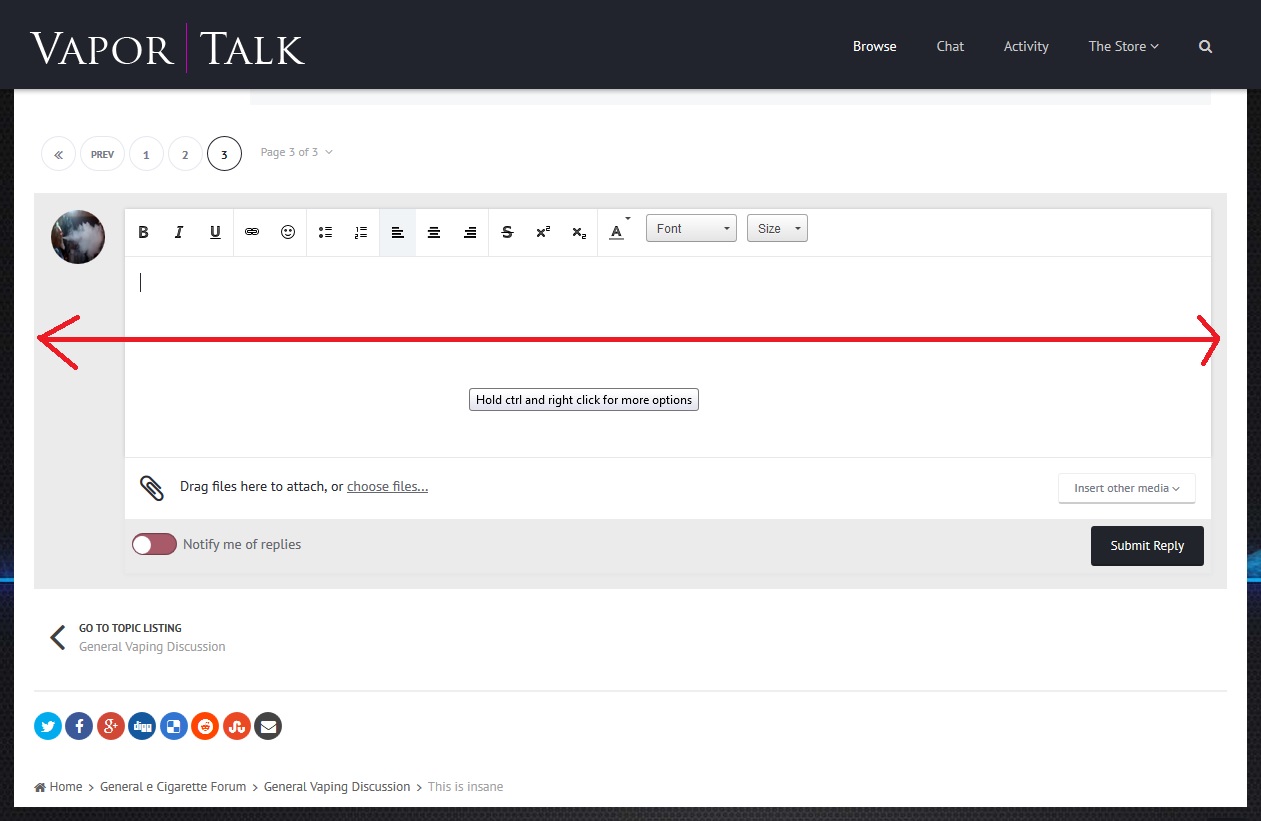Click the choose files link
Image resolution: width=1261 pixels, height=821 pixels.
click(387, 487)
